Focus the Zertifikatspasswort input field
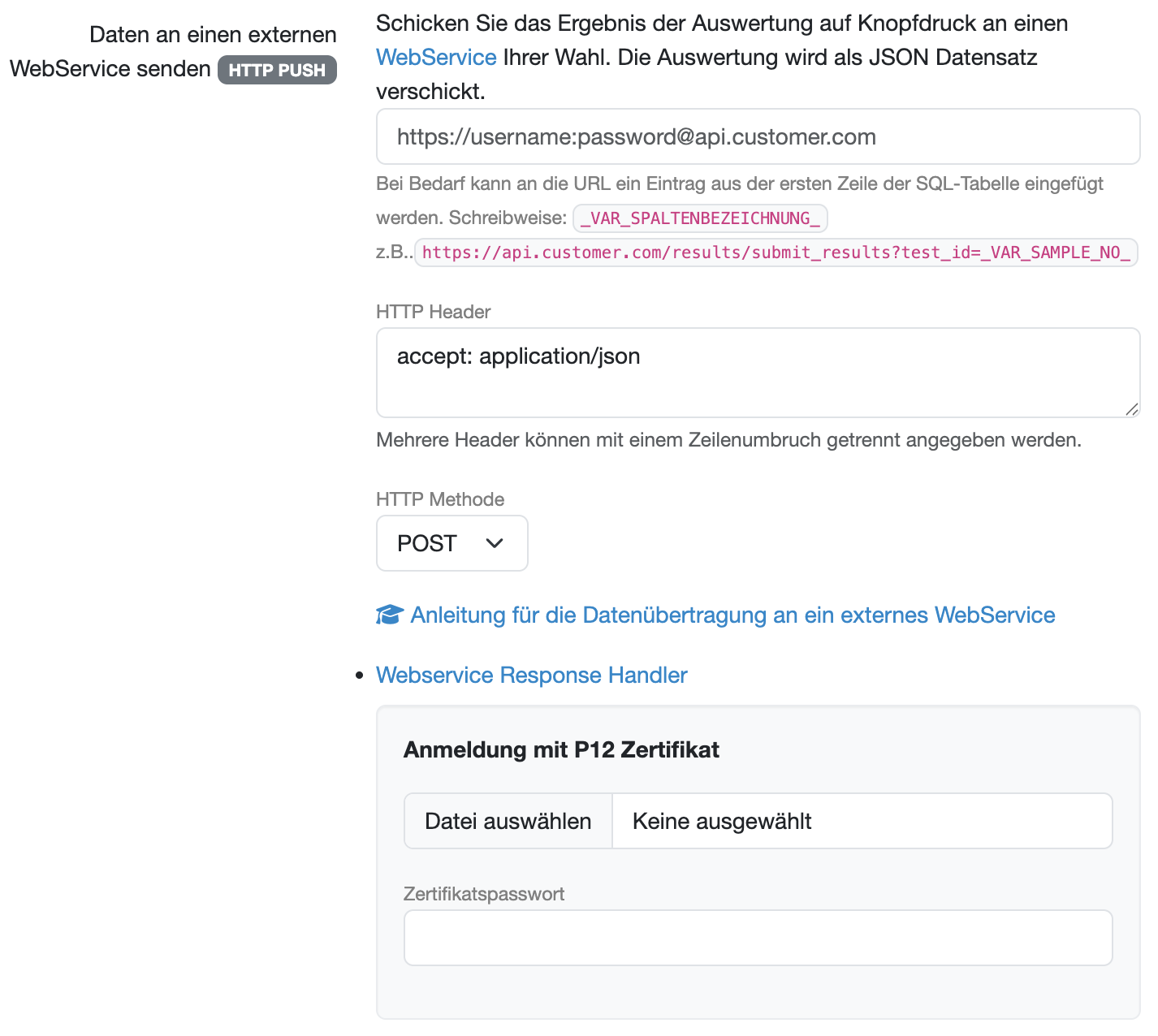Screen dimensions: 1158x1036 758,938
